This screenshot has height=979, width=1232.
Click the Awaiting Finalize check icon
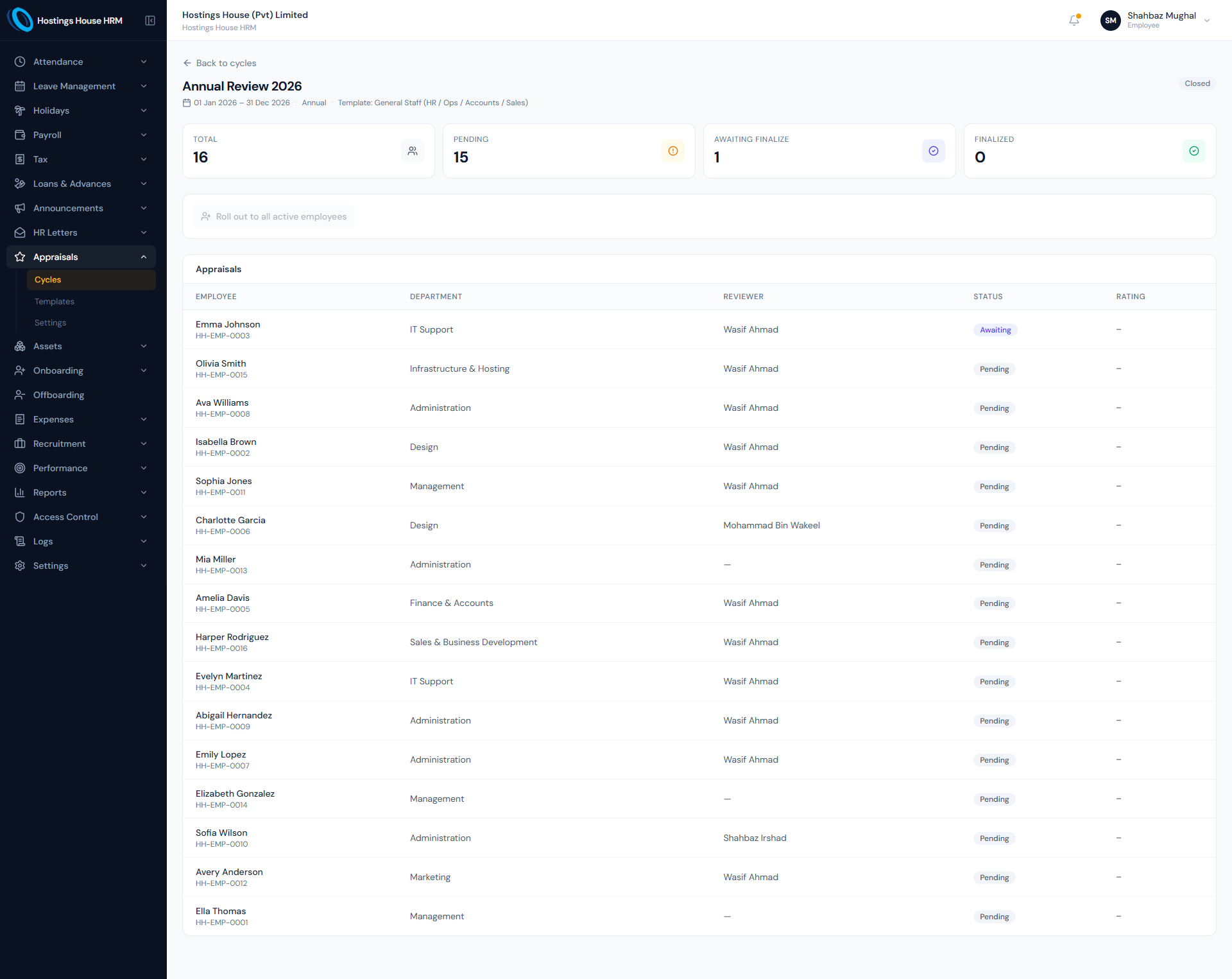934,151
